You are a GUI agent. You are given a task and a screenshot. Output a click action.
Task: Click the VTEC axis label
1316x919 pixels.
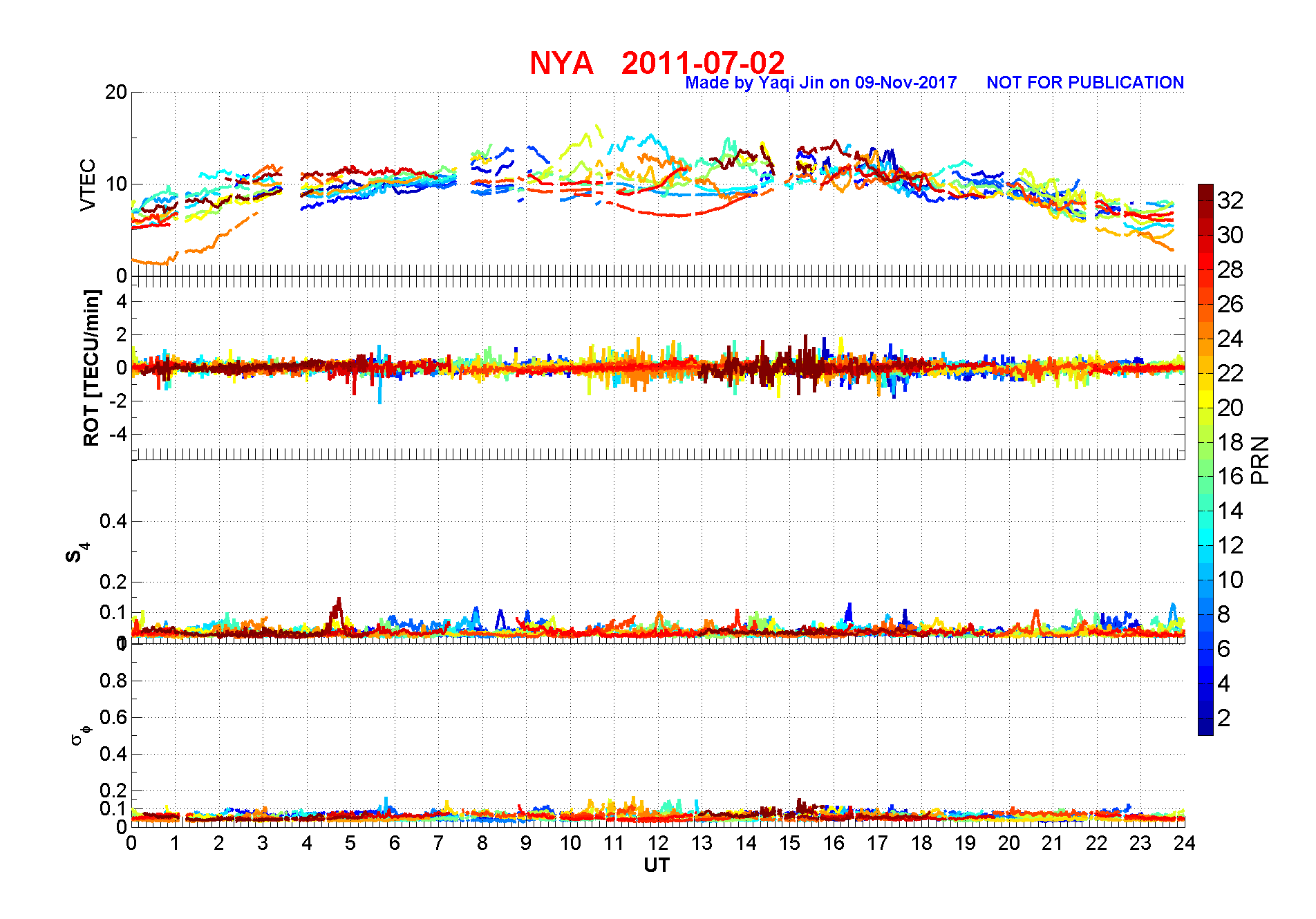[88, 184]
